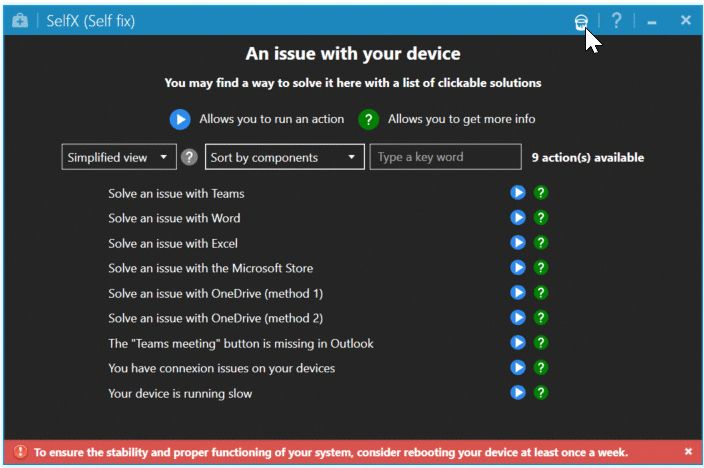Focus the Type a key word field
Screen dimensions: 704x468
click(445, 157)
